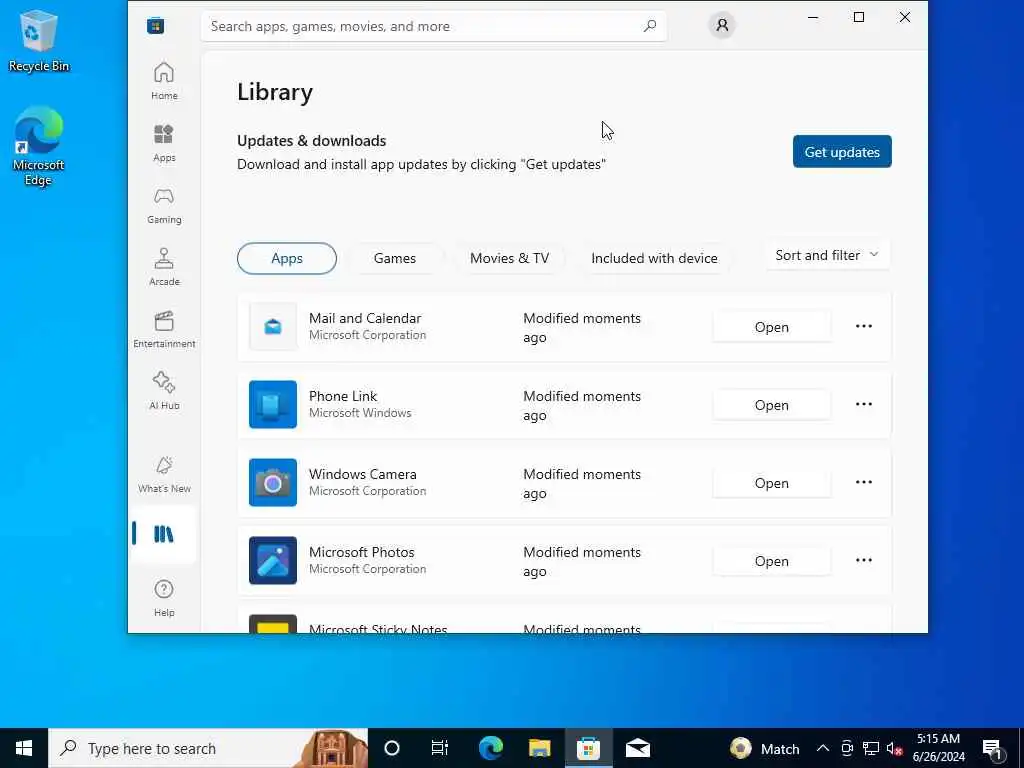Open more options for Mail and Calendar
The width and height of the screenshot is (1024, 768).
click(863, 327)
